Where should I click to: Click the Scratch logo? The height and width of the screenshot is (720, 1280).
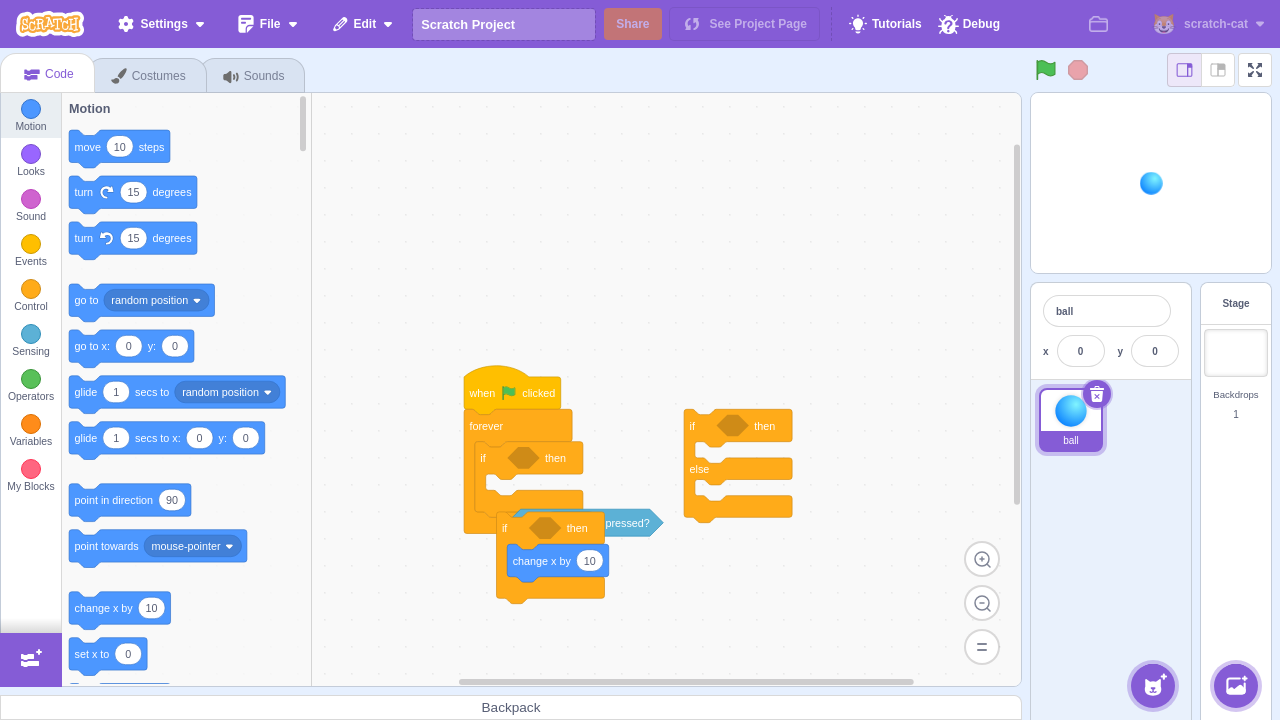pyautogui.click(x=50, y=24)
